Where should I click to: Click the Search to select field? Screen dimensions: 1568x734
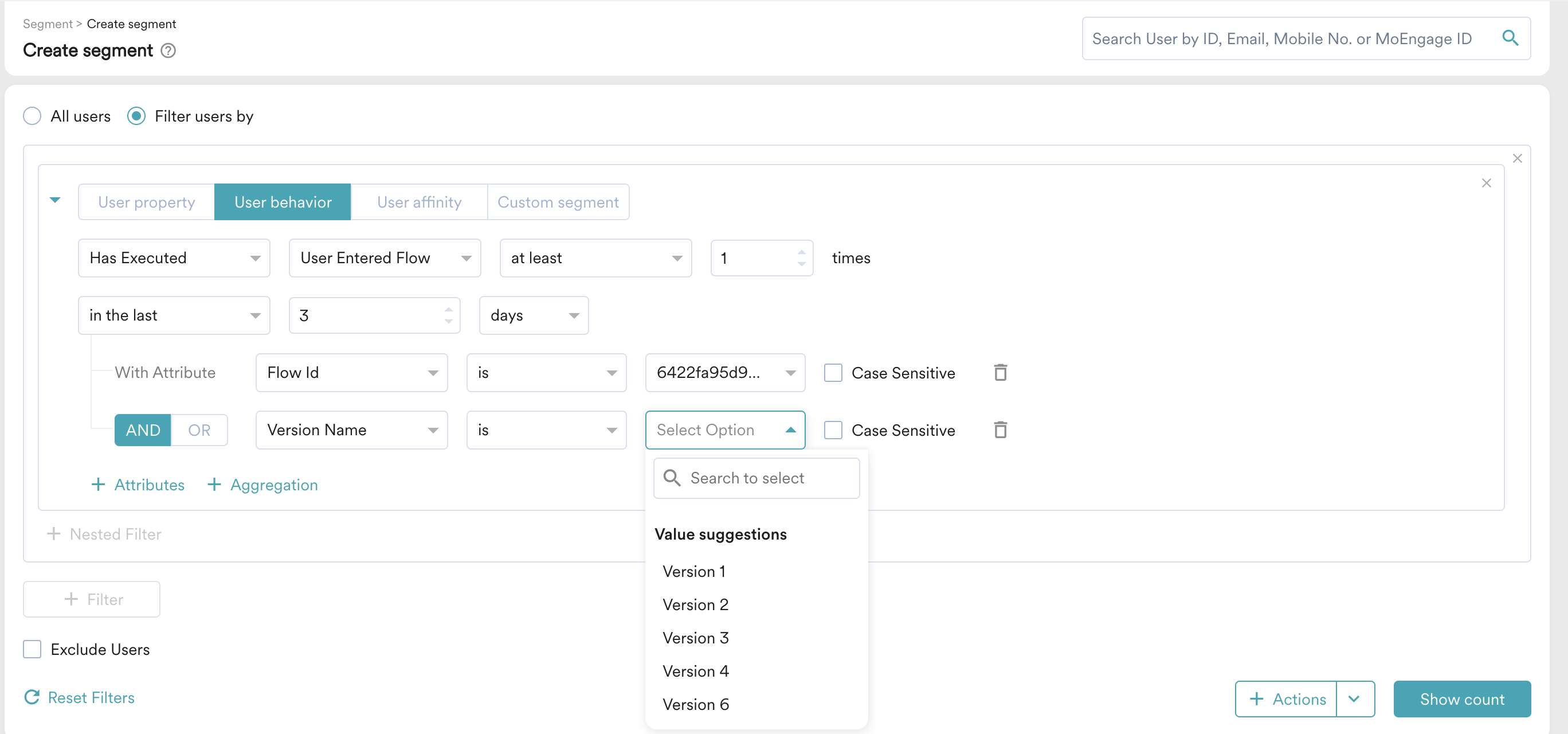point(756,478)
